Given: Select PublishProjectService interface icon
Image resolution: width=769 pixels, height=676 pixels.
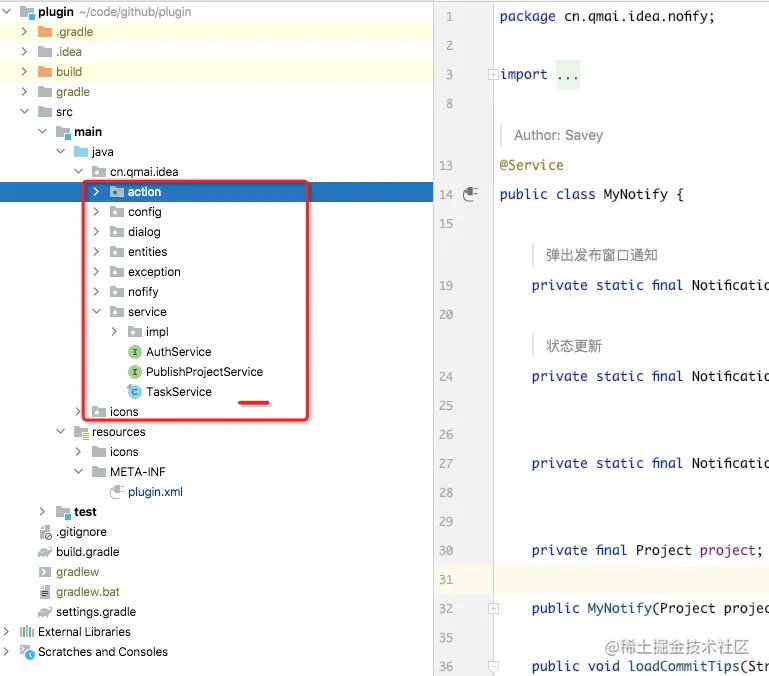Looking at the screenshot, I should click(x=134, y=372).
